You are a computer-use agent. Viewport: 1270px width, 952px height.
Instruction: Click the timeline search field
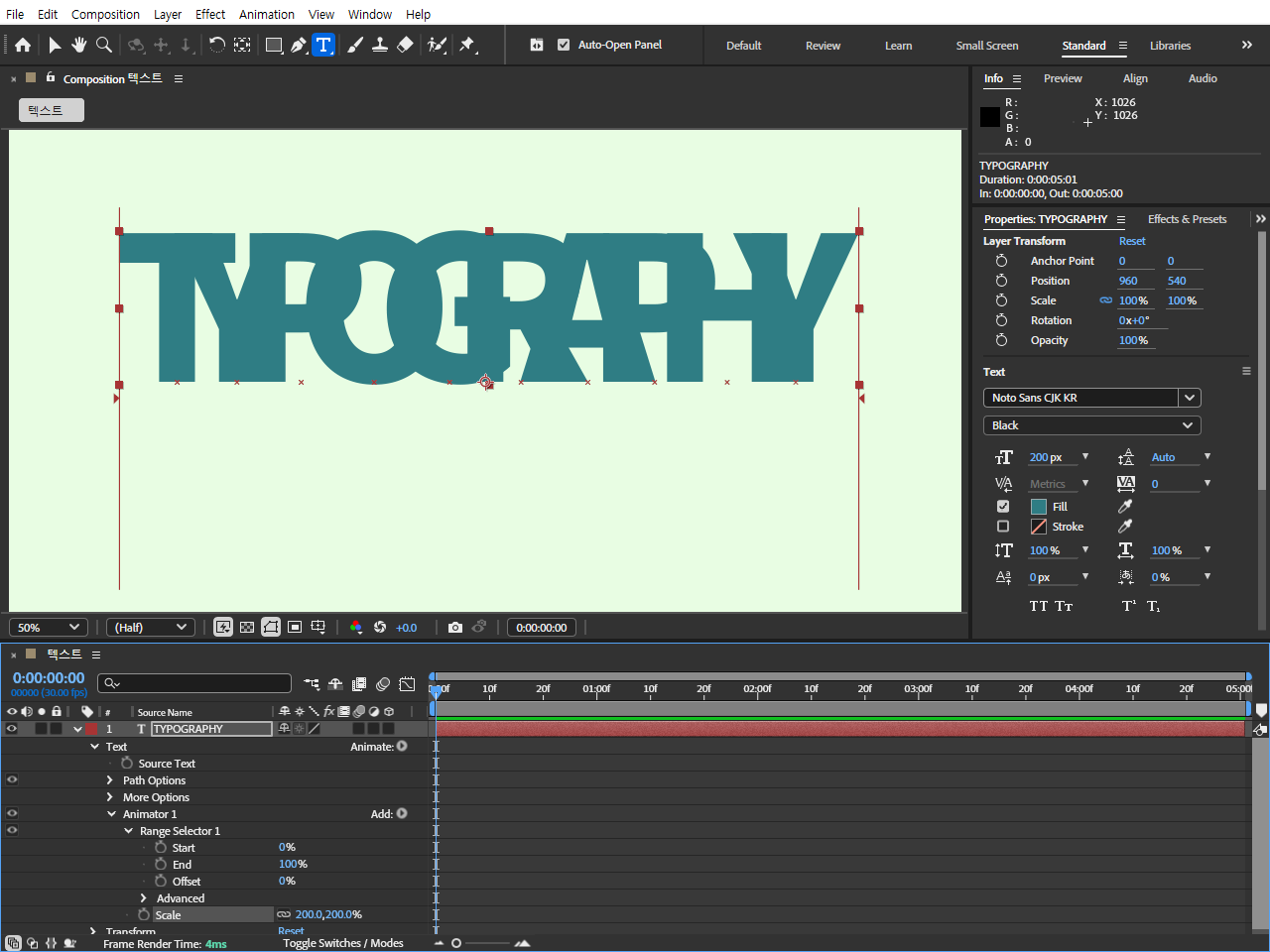click(x=194, y=683)
